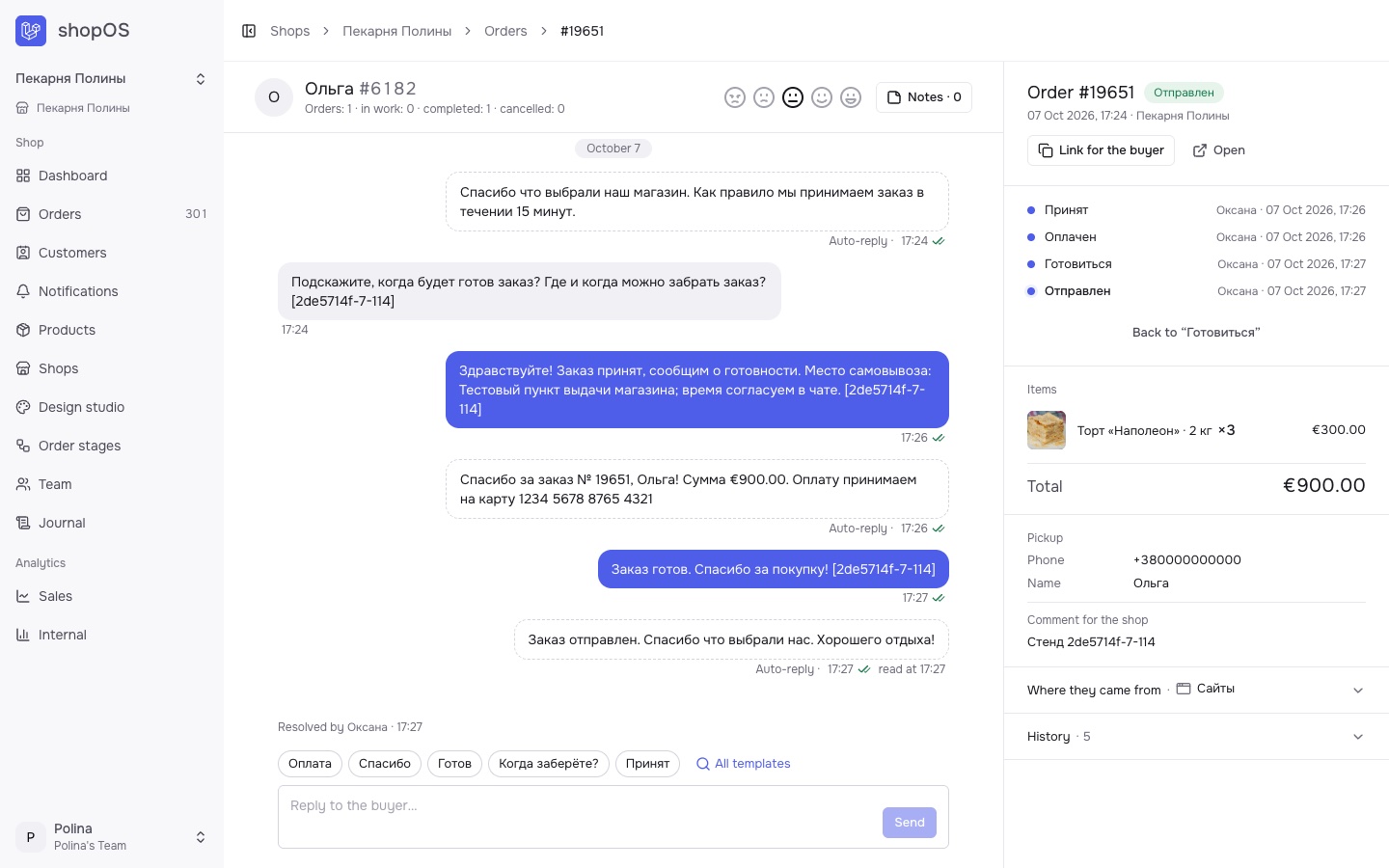The height and width of the screenshot is (868, 1389).
Task: Select the sad face rating
Action: tap(764, 97)
